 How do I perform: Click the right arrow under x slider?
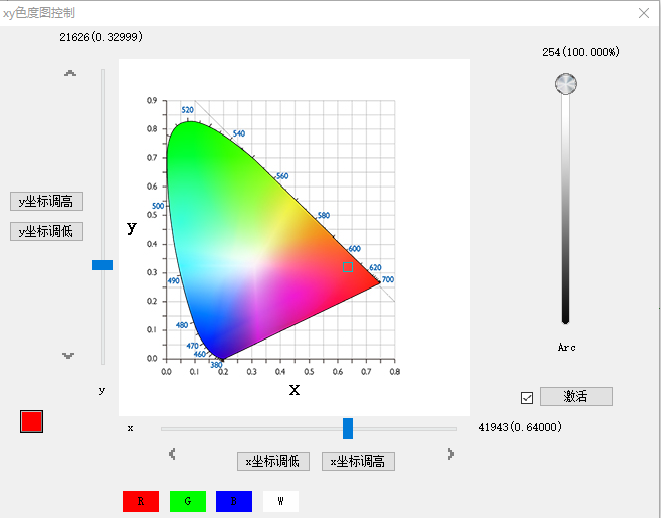(x=451, y=454)
